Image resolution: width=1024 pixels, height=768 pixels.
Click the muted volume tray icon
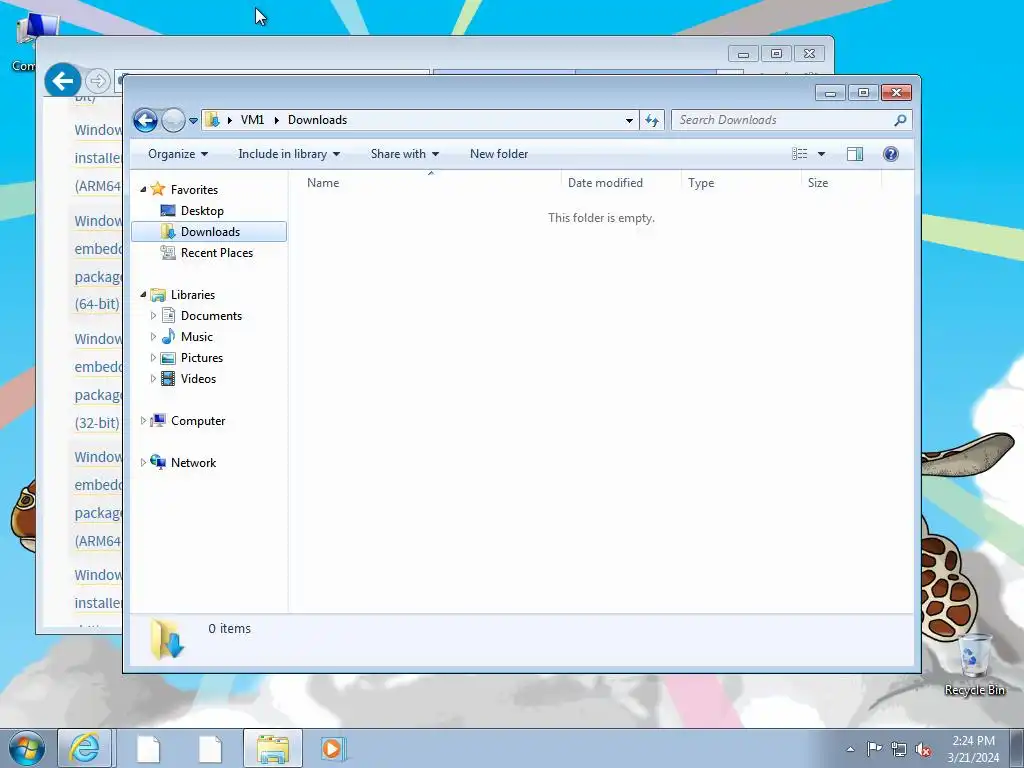point(923,749)
